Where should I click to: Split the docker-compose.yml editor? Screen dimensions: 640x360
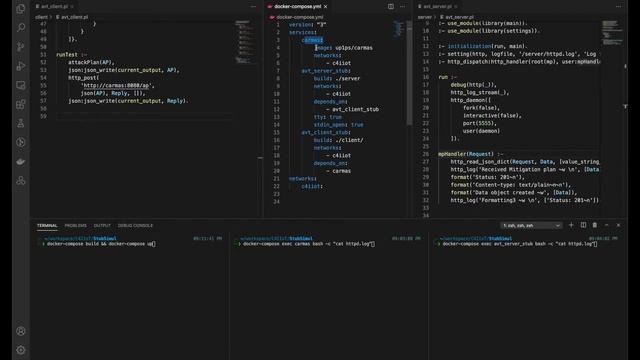391,7
